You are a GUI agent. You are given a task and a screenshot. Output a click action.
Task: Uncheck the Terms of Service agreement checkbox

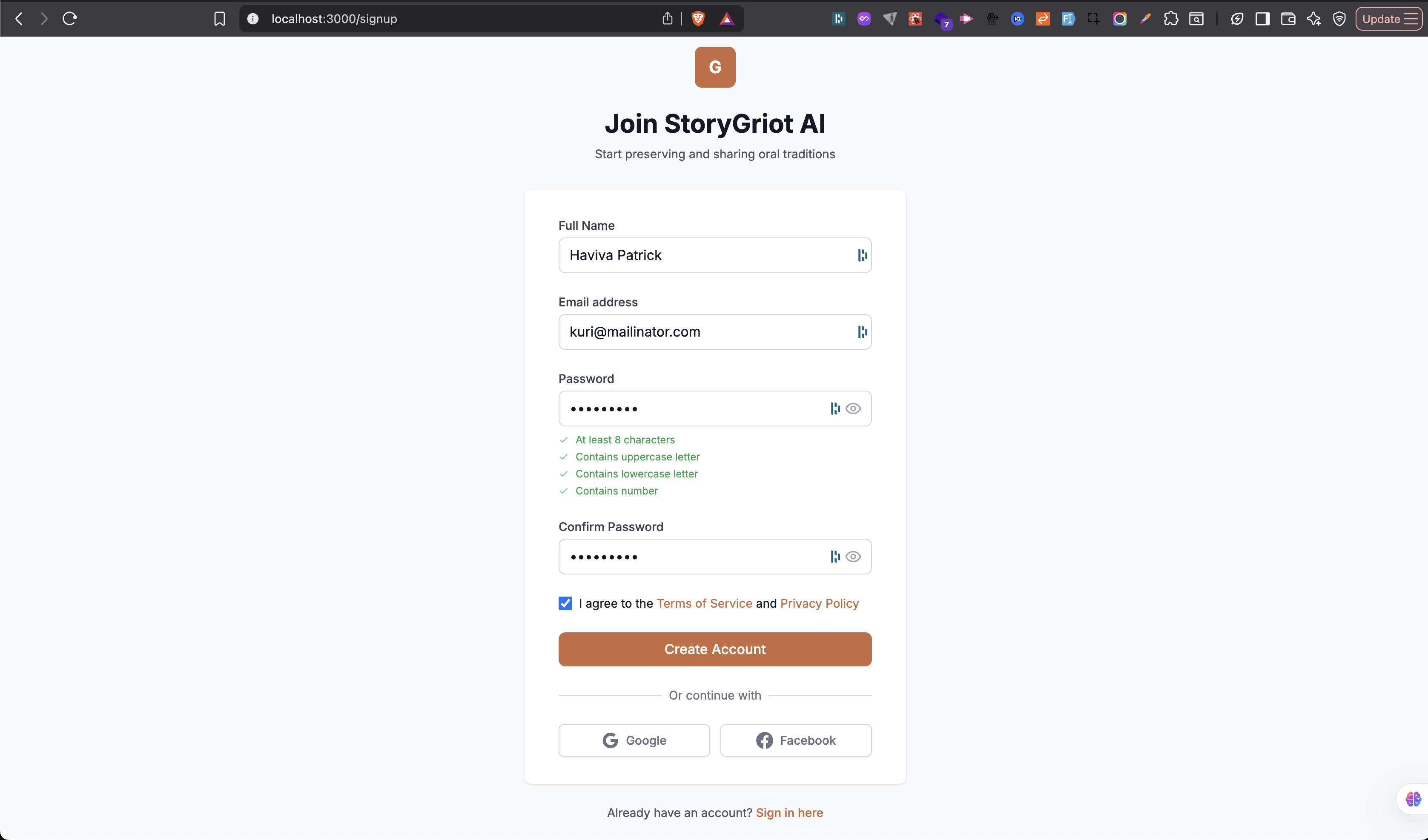coord(565,603)
